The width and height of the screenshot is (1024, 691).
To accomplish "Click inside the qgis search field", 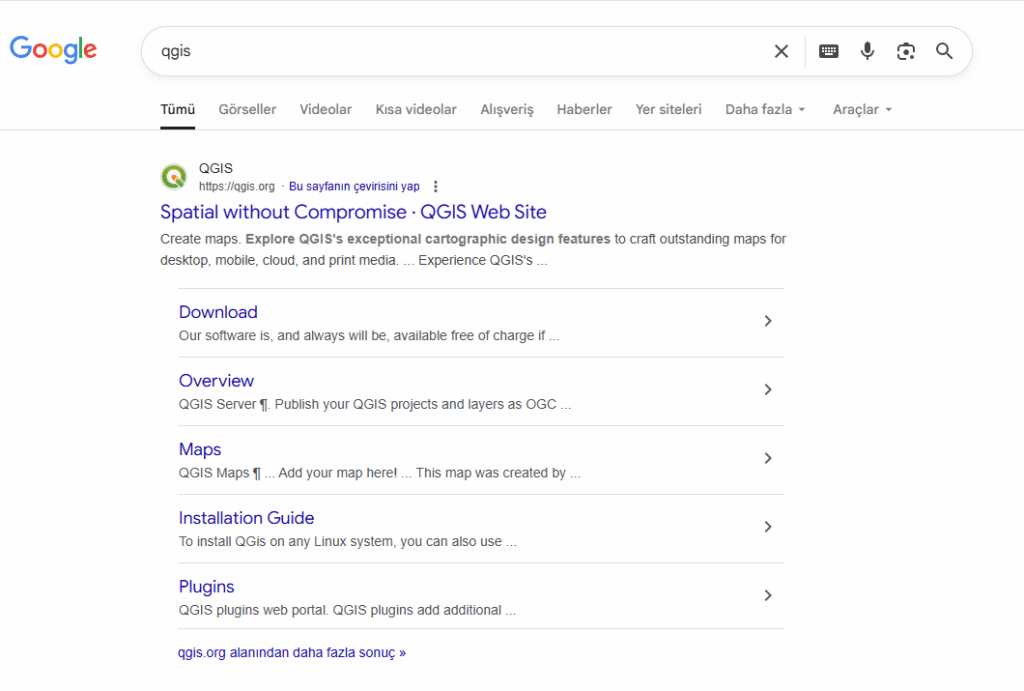I will pos(450,51).
